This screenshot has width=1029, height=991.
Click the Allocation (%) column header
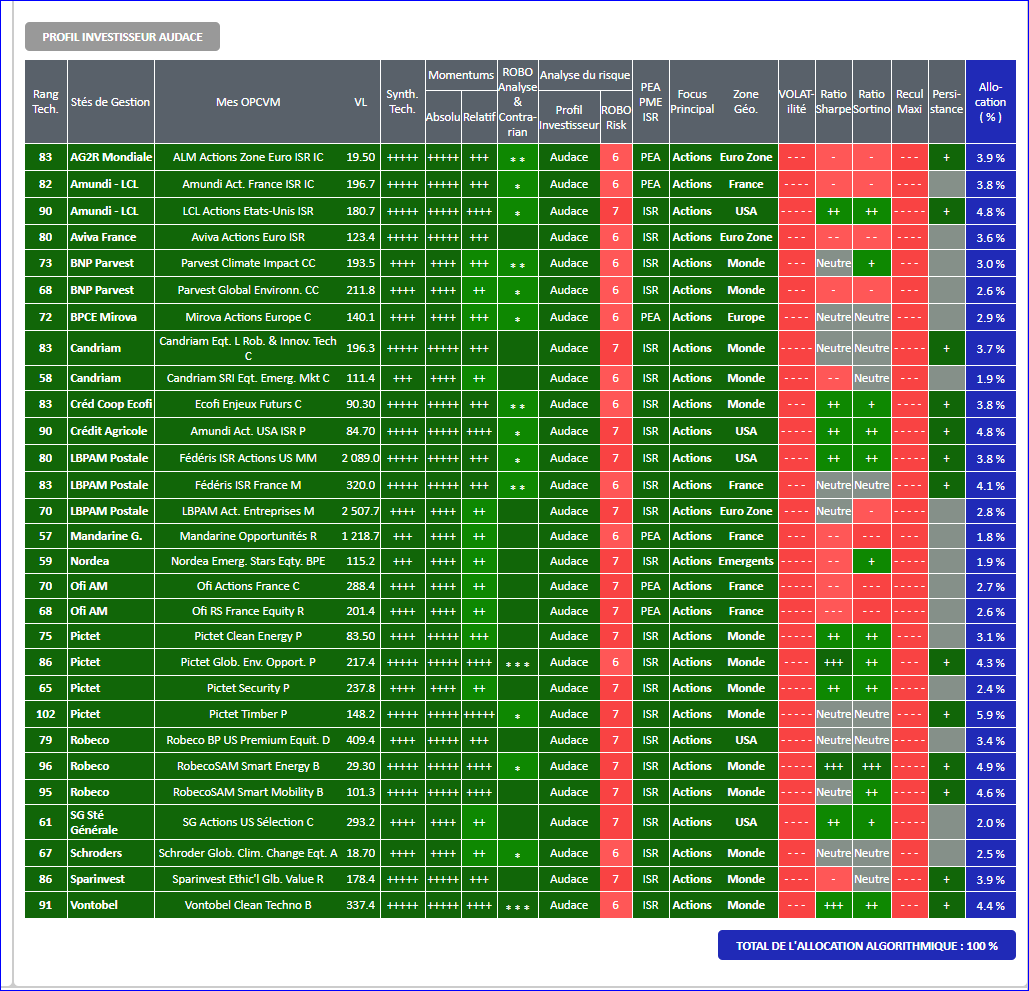coord(990,102)
